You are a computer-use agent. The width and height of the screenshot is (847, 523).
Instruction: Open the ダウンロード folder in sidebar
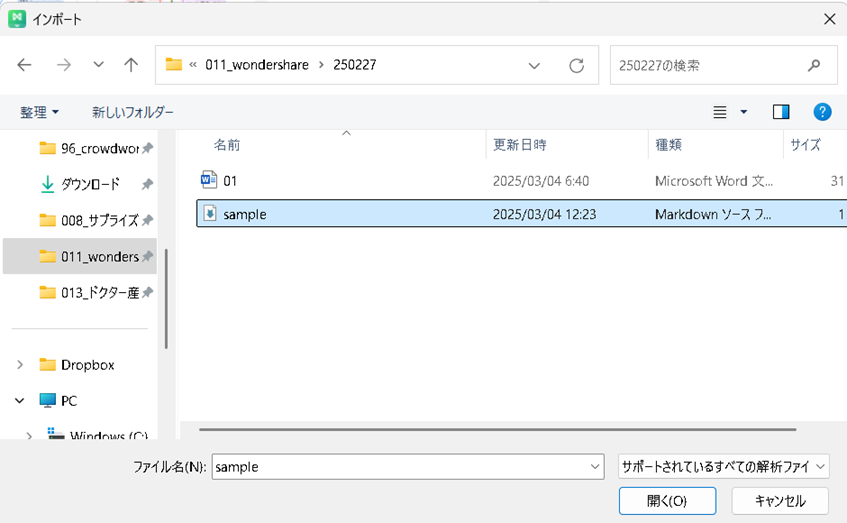[80, 184]
